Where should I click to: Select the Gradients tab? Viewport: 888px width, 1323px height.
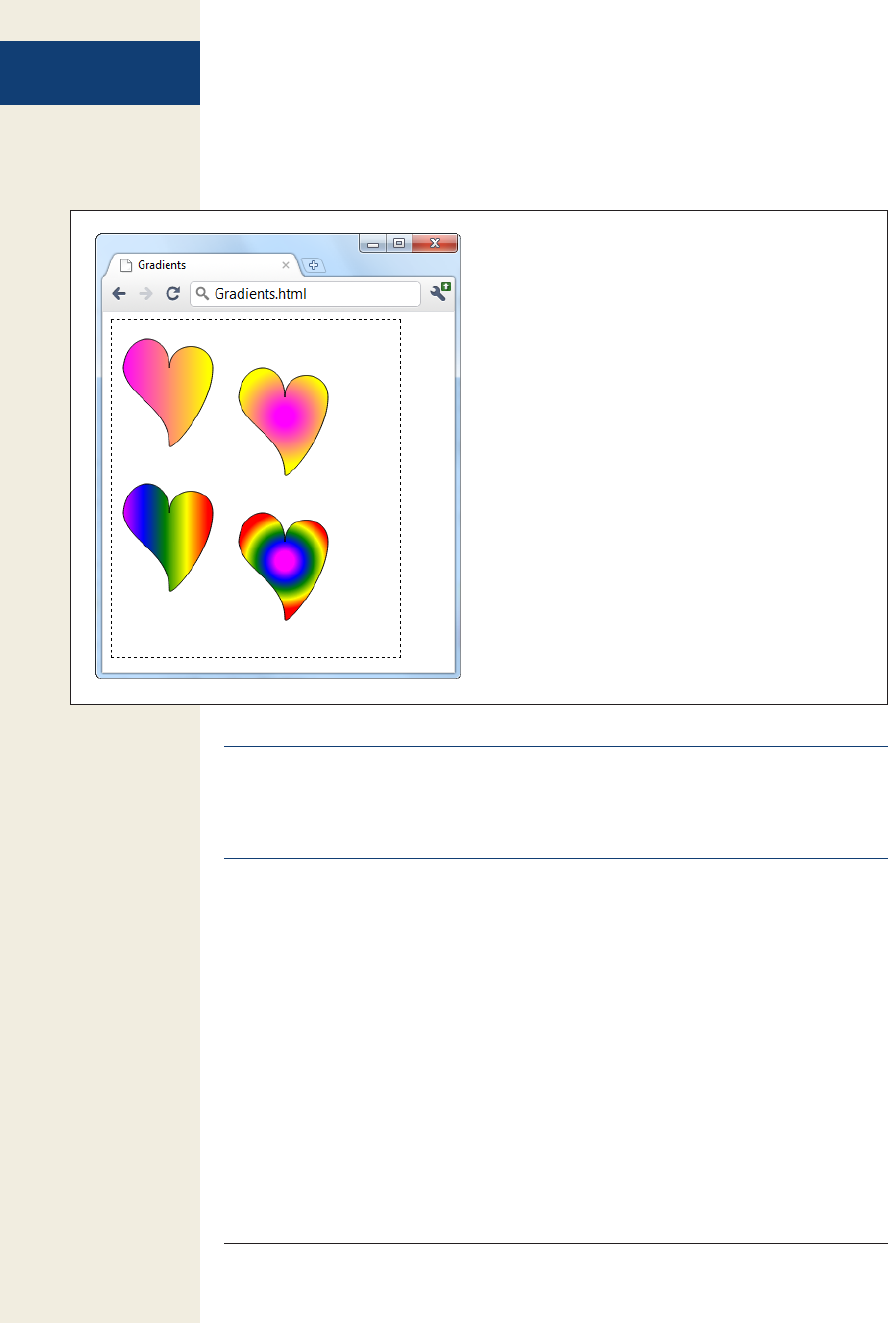pos(204,265)
